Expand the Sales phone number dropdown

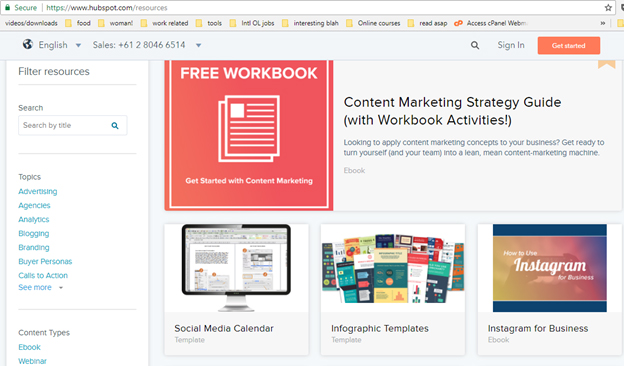(x=198, y=45)
